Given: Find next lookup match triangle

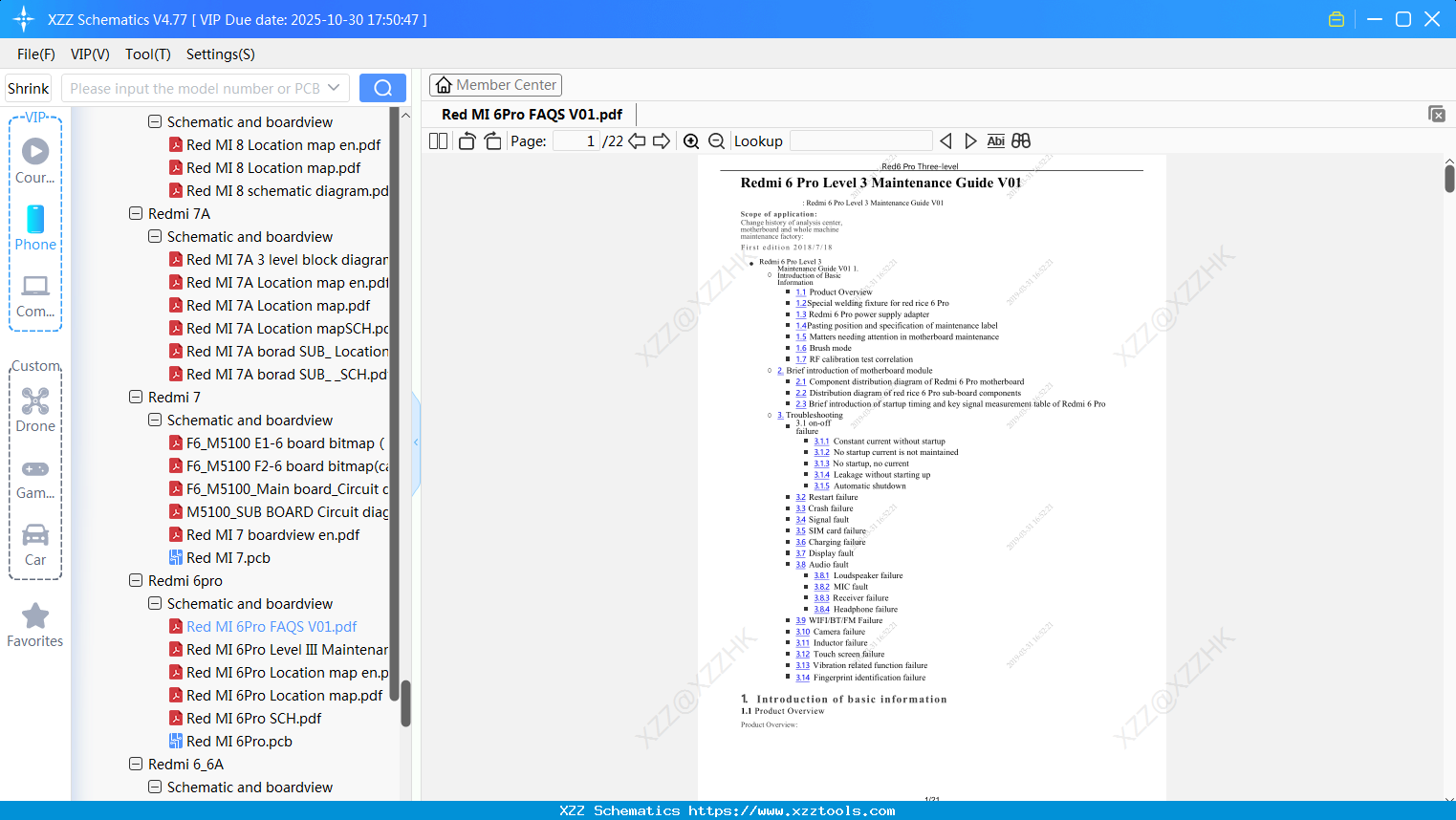Looking at the screenshot, I should [970, 141].
